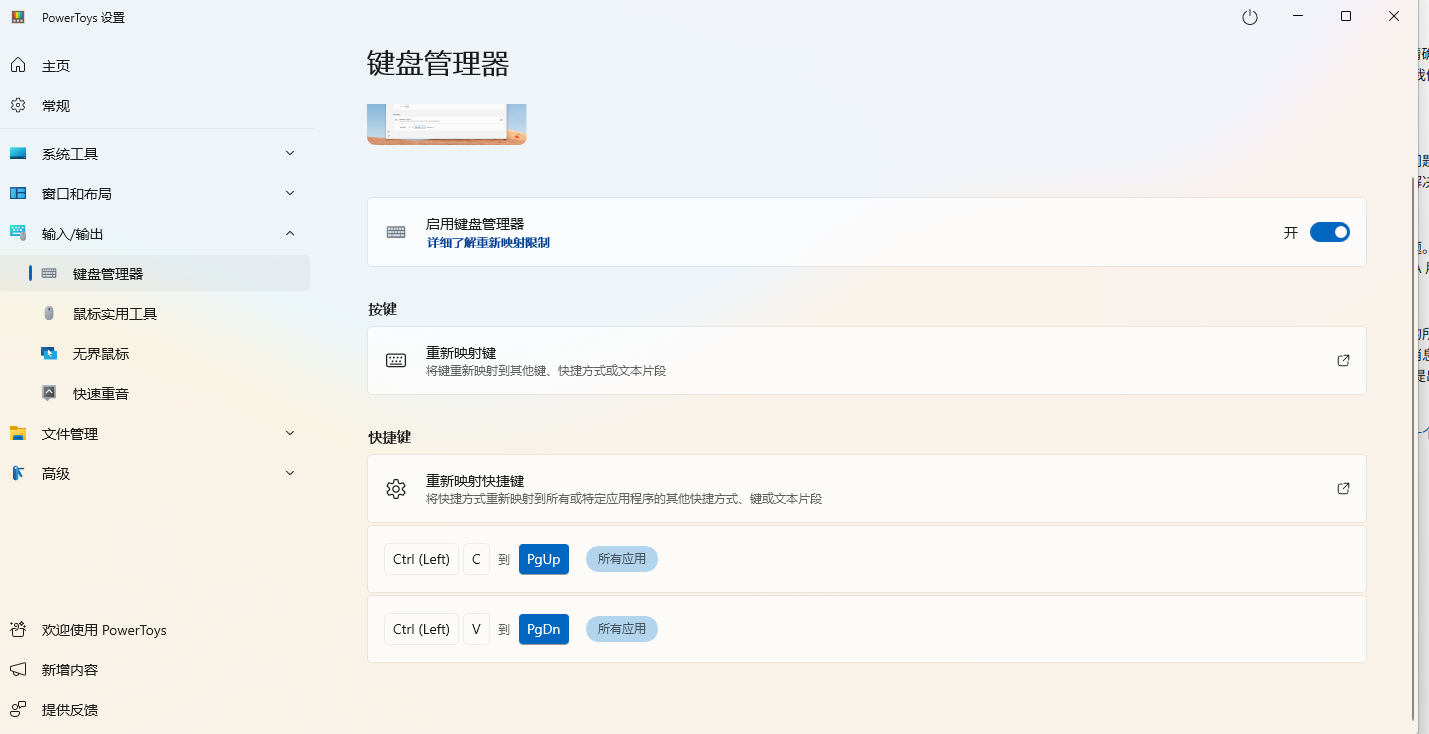The image size is (1429, 734).
Task: Open 欢迎使用 PowerToys page
Action: [x=155, y=630]
